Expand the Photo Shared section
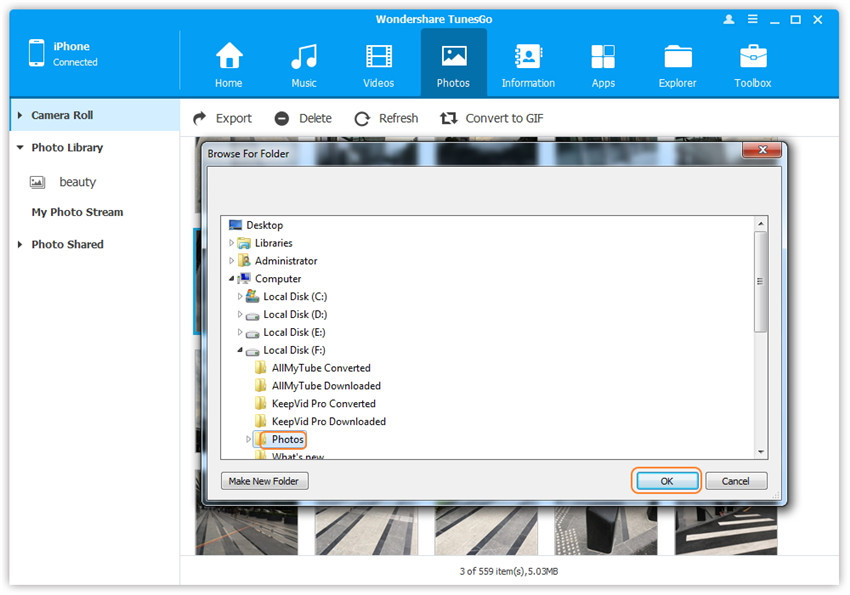The height and width of the screenshot is (595, 850). click(x=20, y=244)
